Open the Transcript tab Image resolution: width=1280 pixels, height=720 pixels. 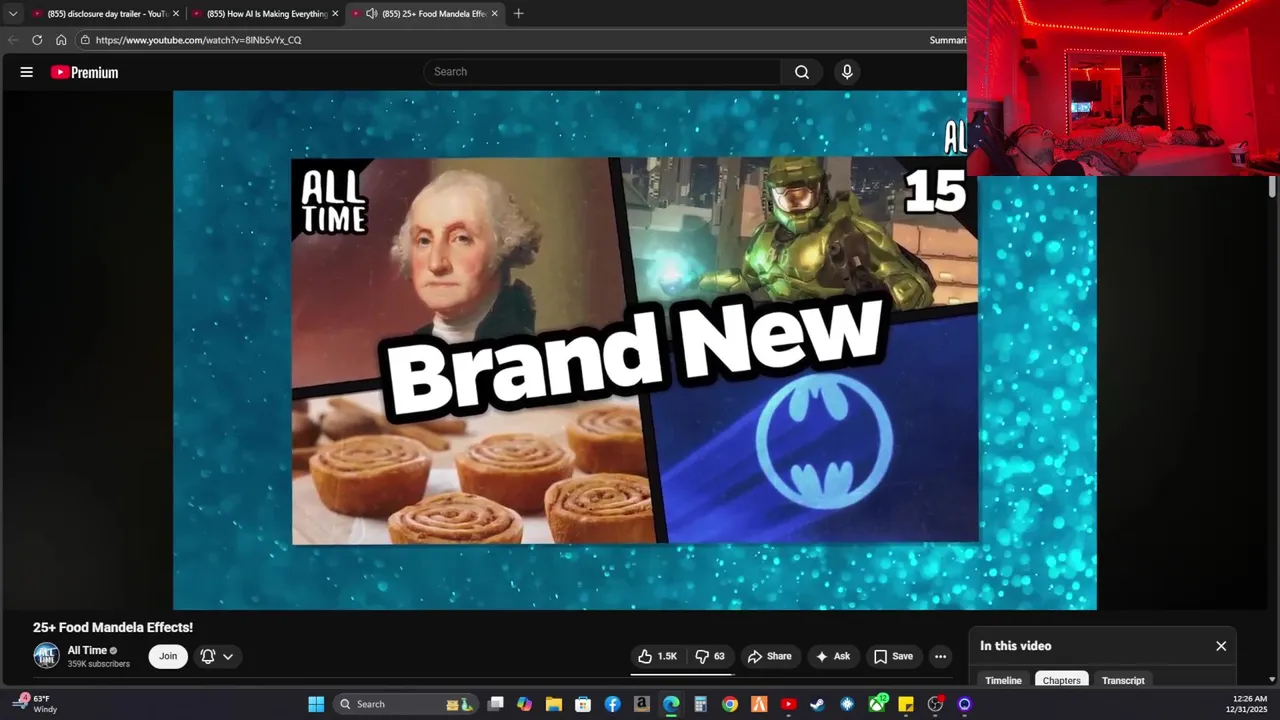click(x=1123, y=680)
